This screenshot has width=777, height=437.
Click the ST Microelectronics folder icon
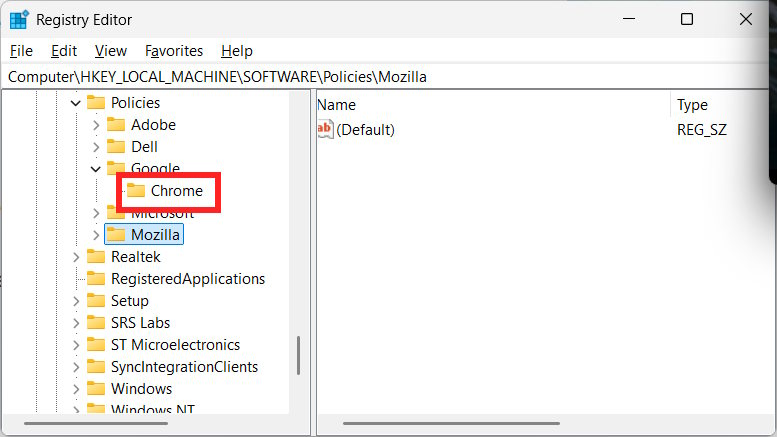point(96,344)
